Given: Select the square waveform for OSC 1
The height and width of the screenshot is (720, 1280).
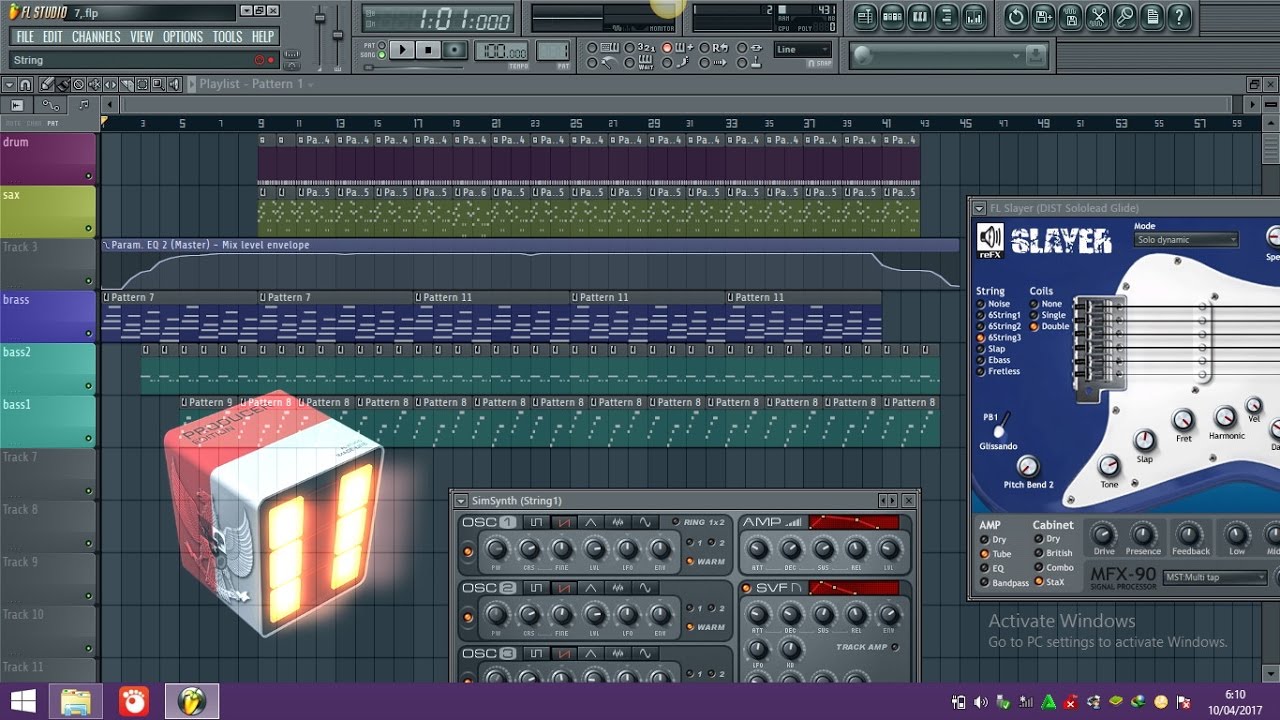Looking at the screenshot, I should tap(536, 522).
